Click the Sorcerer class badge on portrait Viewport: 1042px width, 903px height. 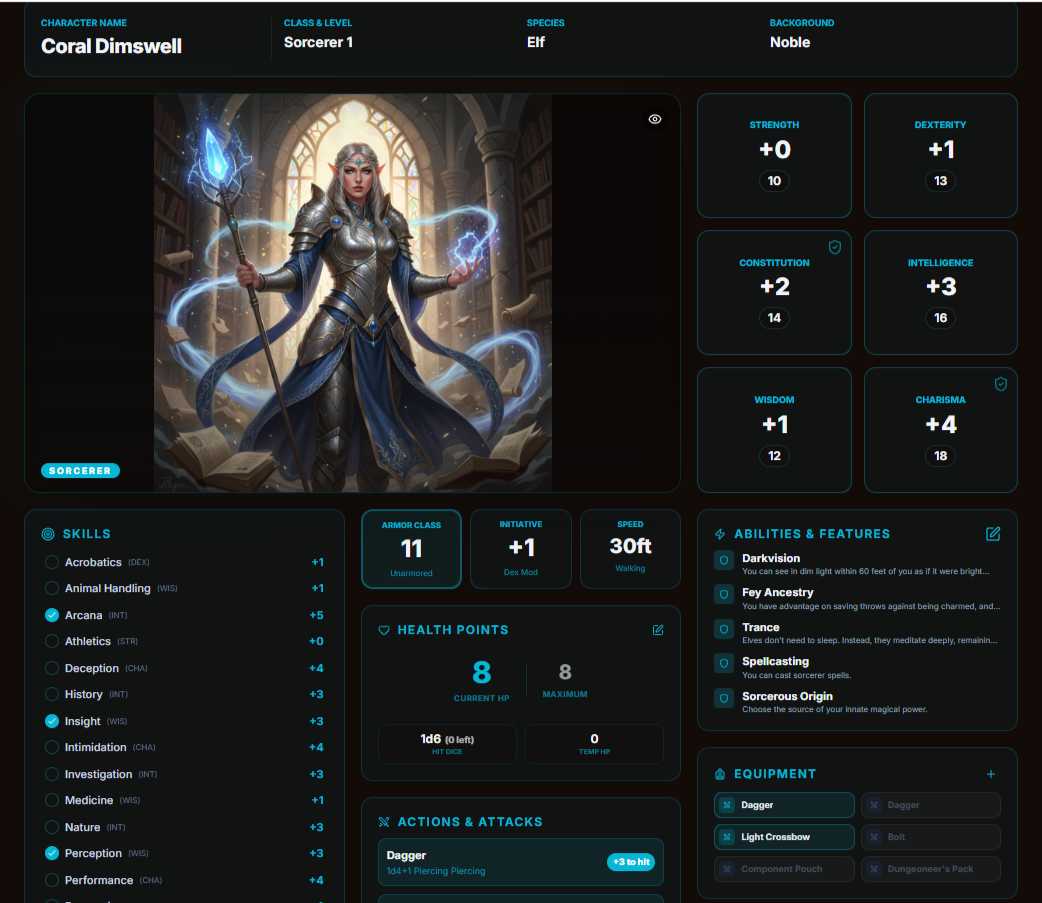(80, 470)
